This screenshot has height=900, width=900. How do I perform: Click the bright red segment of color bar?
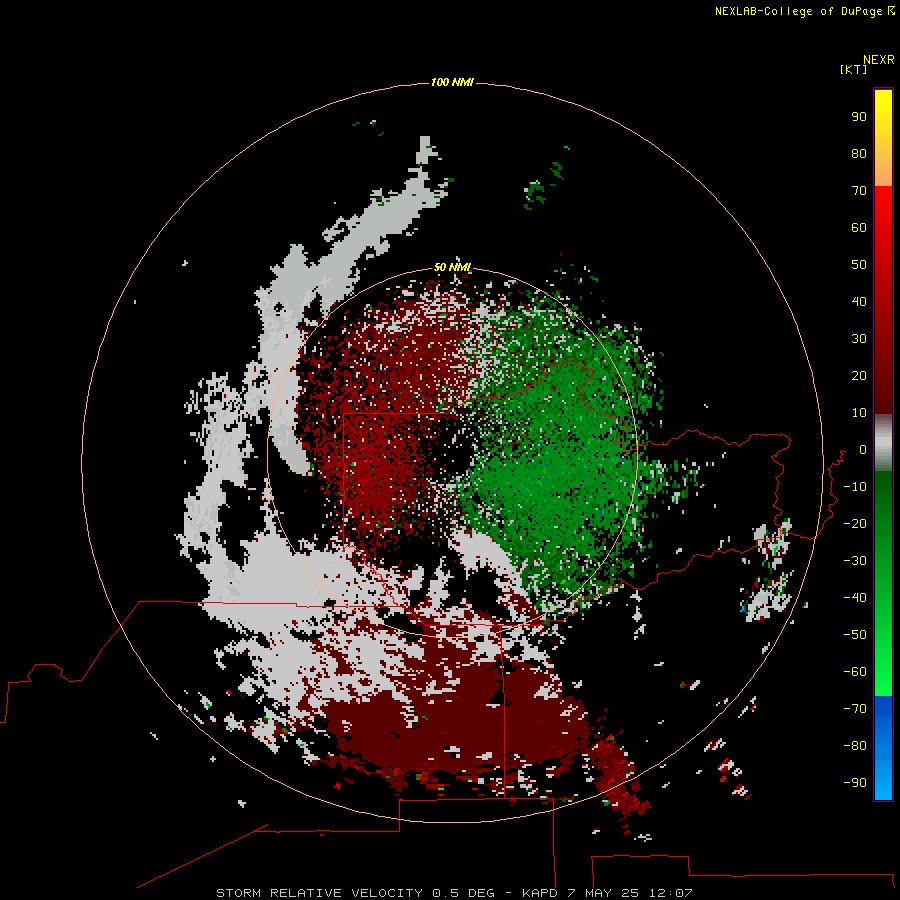883,300
